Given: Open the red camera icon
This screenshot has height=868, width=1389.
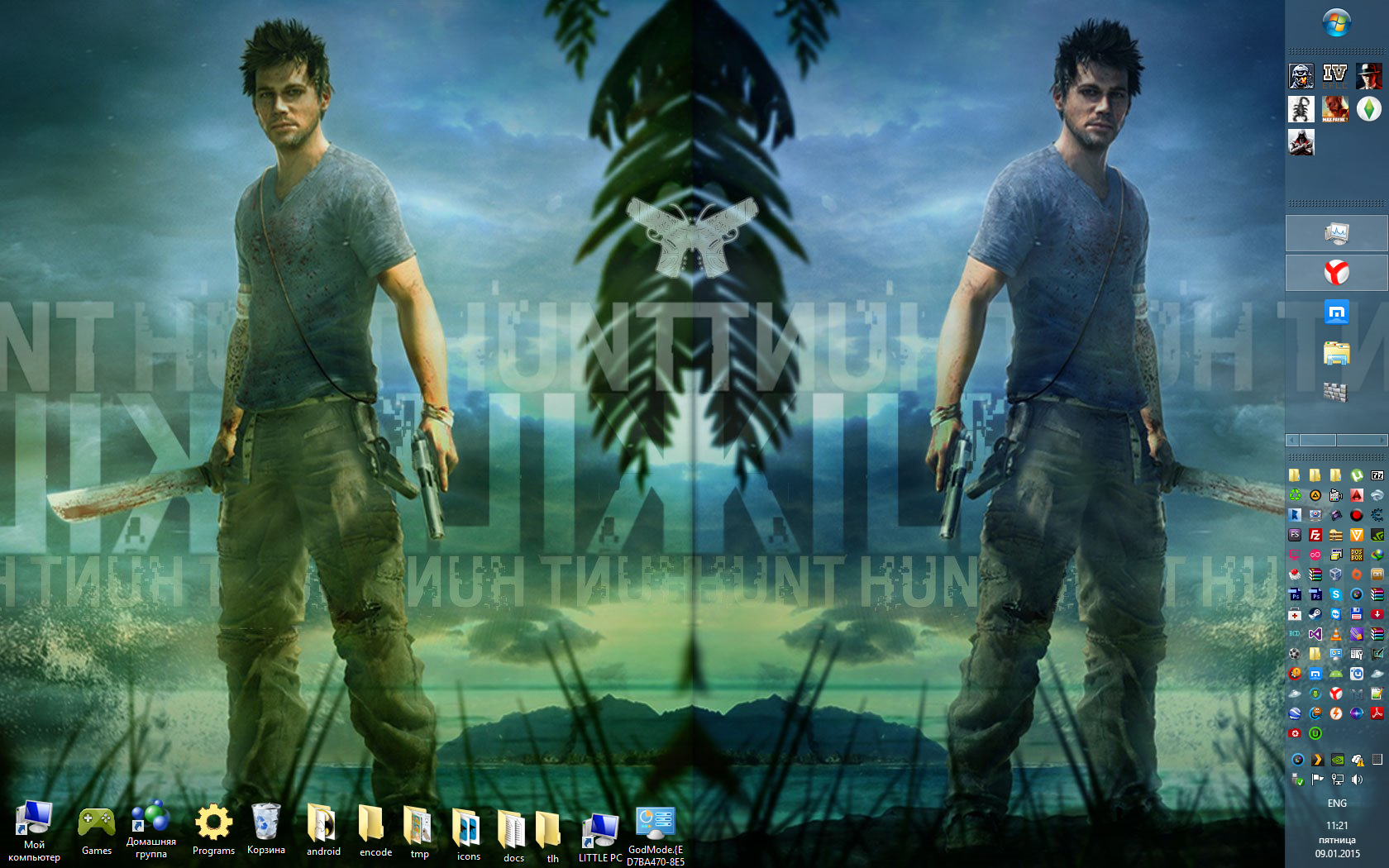Looking at the screenshot, I should coord(1295,733).
